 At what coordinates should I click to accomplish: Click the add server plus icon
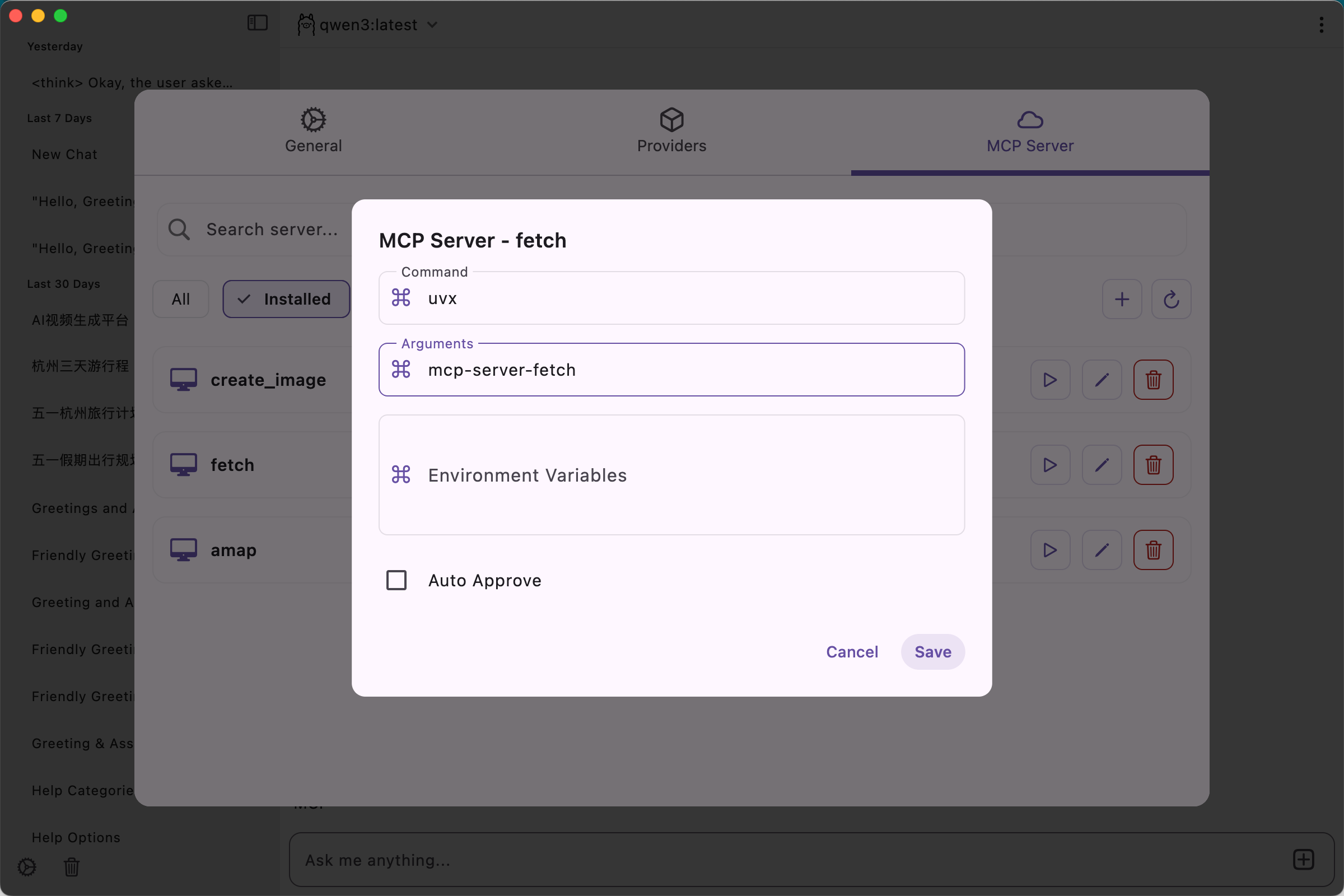(1122, 299)
